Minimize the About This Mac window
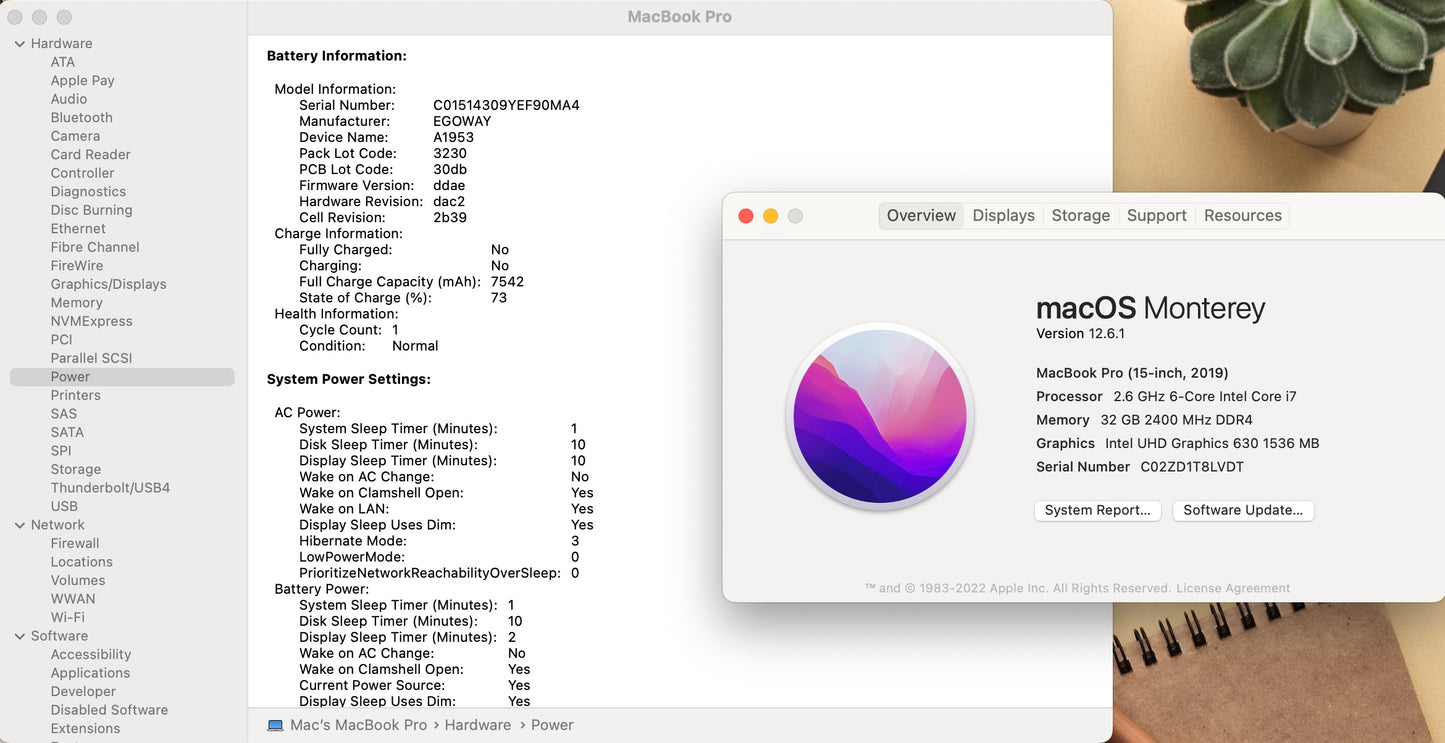Screen dimensions: 1445x743 [770, 216]
